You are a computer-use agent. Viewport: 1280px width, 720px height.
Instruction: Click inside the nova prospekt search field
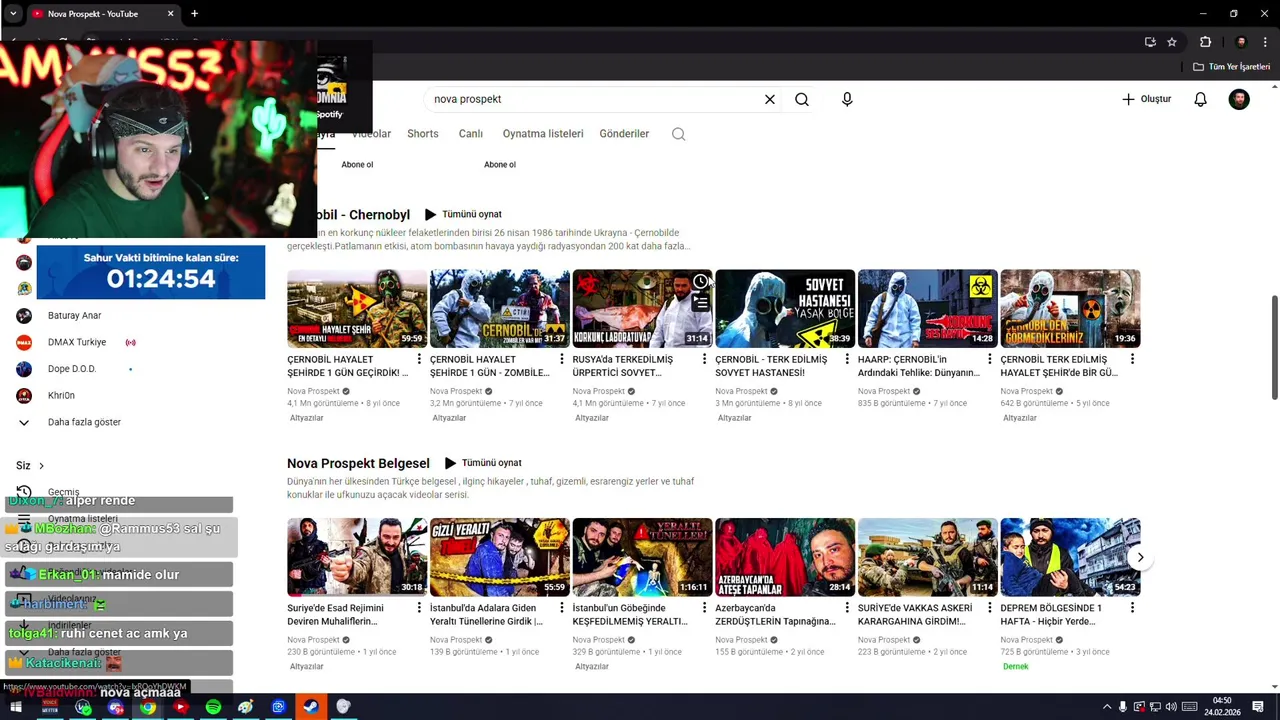(x=592, y=99)
